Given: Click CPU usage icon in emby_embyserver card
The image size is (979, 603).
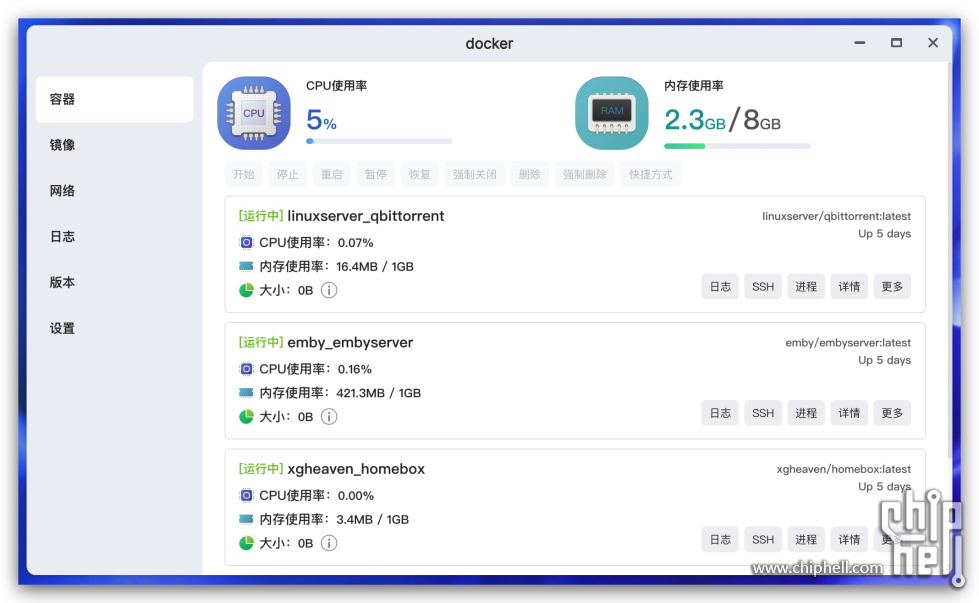Looking at the screenshot, I should (x=247, y=370).
